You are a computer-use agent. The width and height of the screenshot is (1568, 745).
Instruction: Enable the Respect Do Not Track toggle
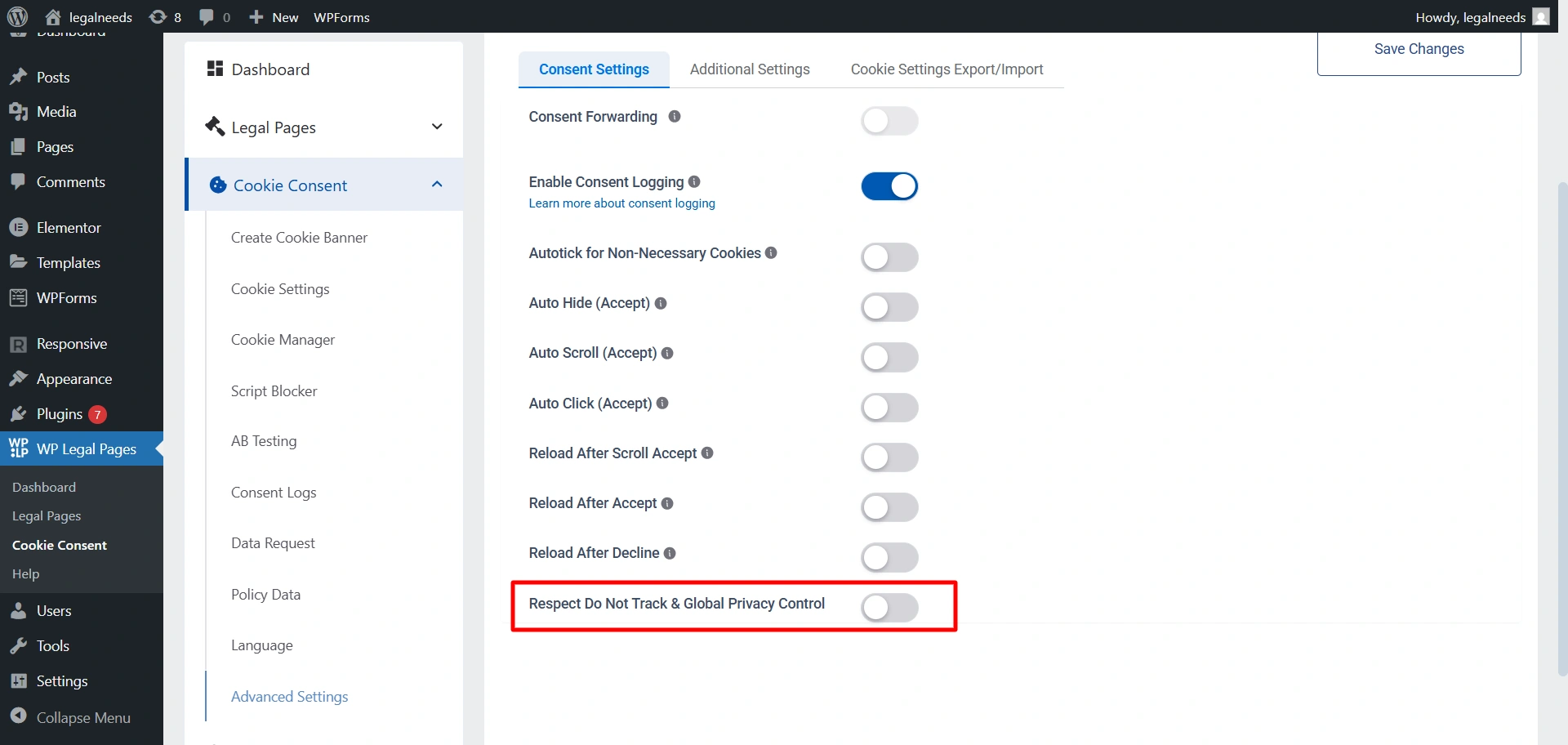(x=889, y=607)
